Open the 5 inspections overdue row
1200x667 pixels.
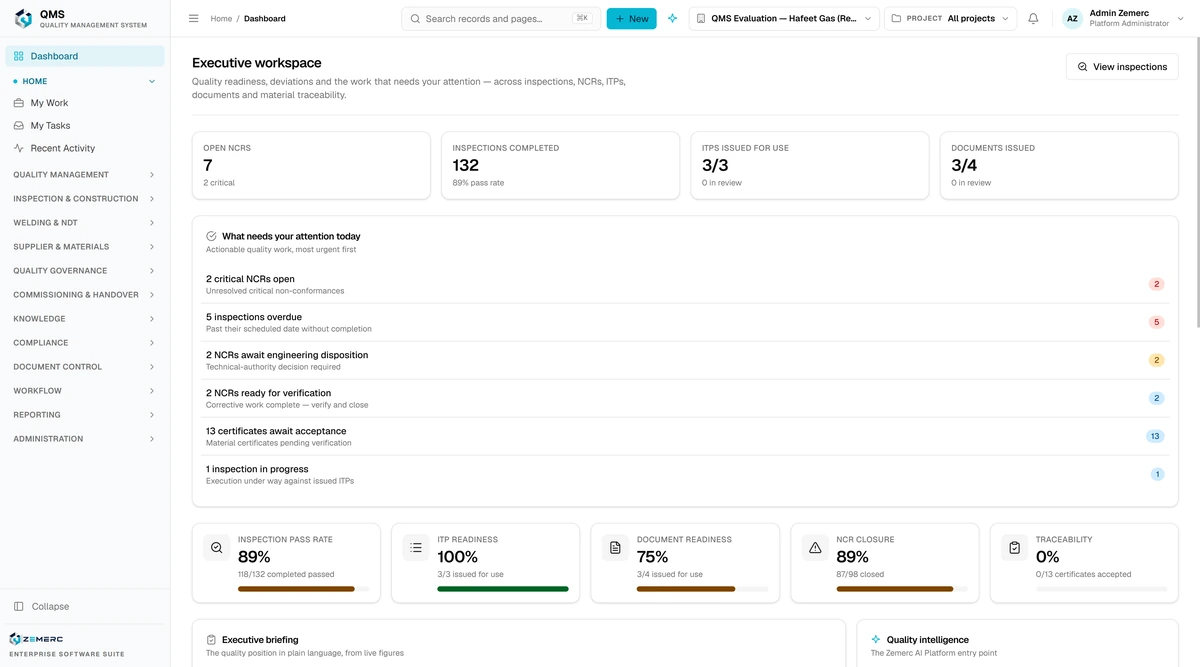[x=685, y=322]
